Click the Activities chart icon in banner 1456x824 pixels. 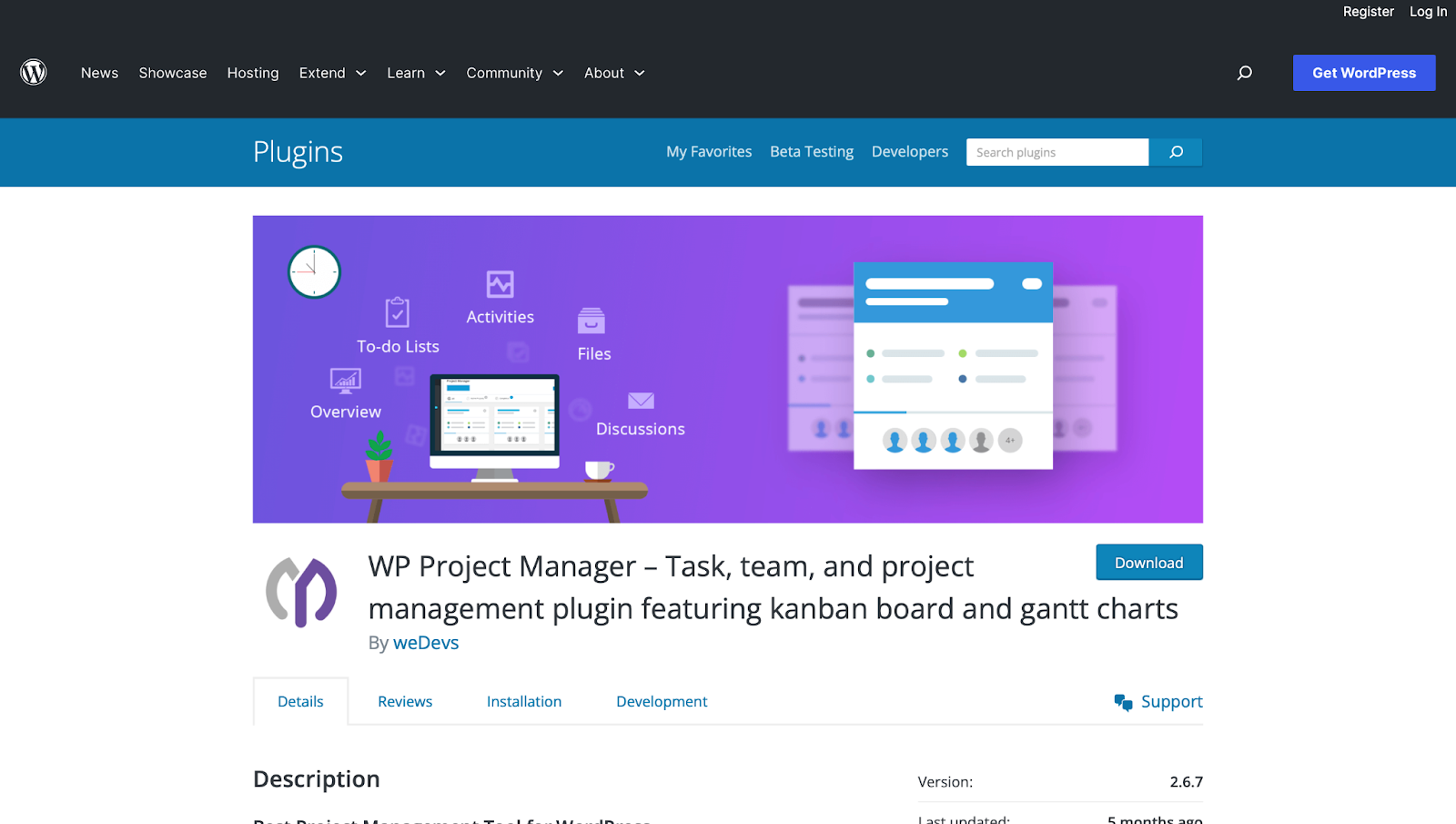(500, 284)
